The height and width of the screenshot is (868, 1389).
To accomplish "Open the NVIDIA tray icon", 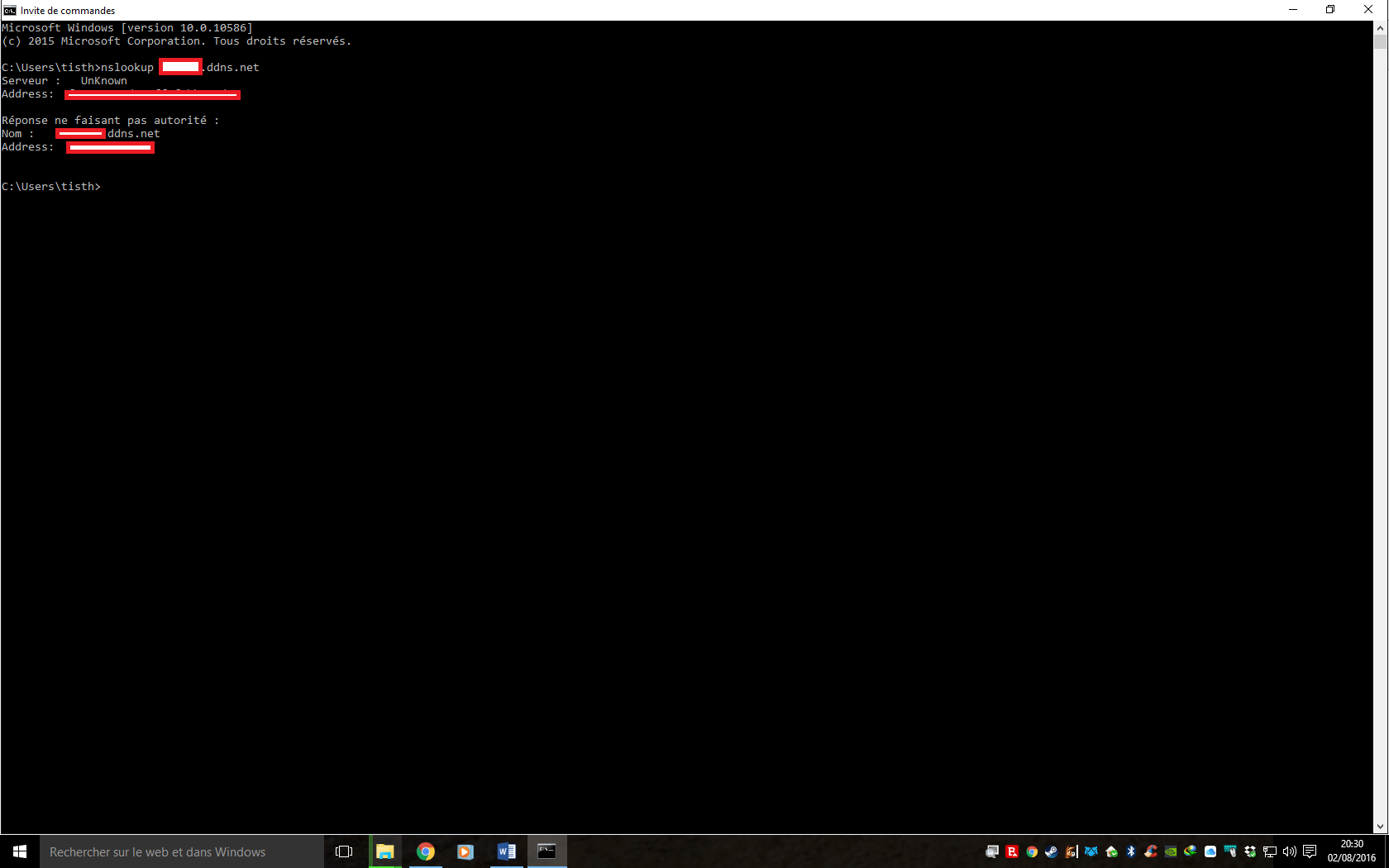I will [1171, 851].
